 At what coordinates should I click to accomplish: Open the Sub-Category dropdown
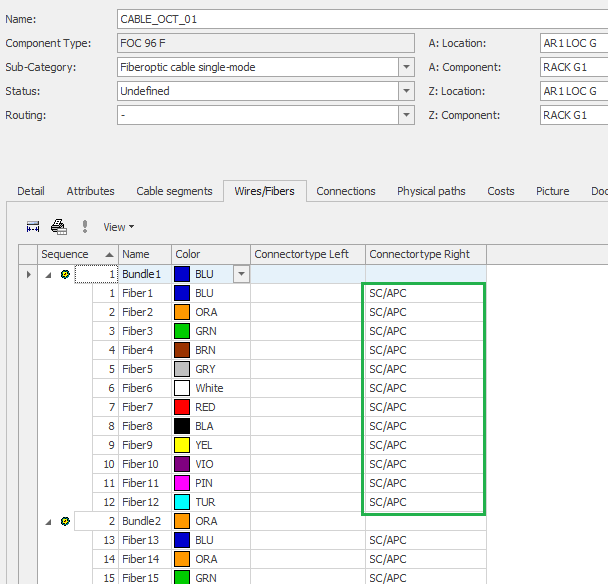pos(406,67)
